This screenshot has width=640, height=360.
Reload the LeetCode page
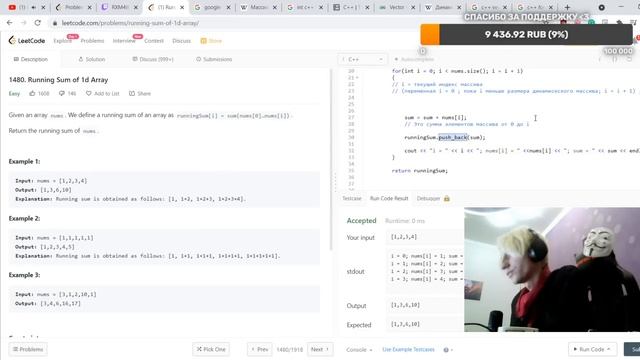coord(38,23)
